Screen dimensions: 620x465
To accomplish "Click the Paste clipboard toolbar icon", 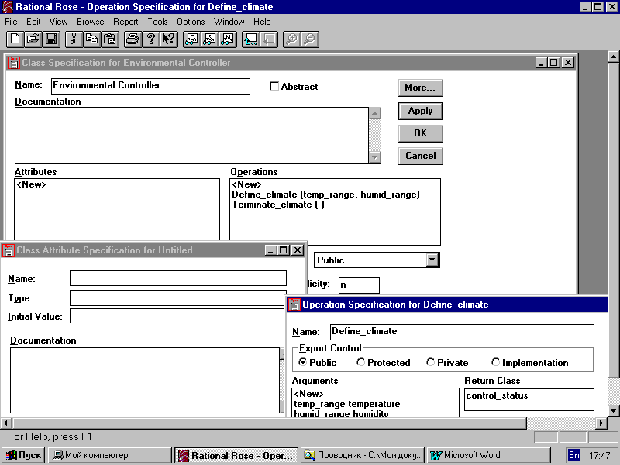I will [109, 39].
